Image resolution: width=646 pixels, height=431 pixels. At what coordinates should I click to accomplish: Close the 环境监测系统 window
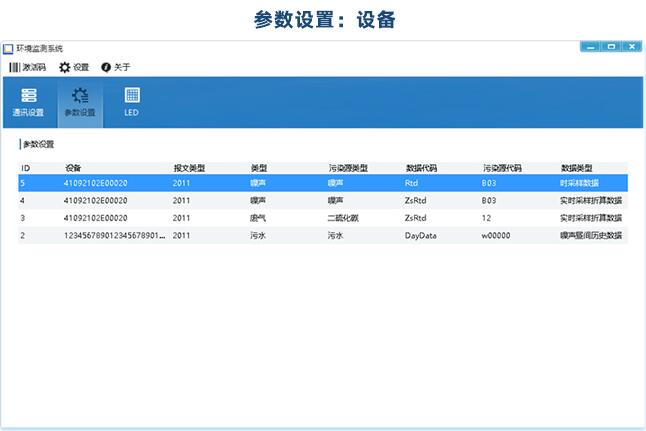(630, 47)
